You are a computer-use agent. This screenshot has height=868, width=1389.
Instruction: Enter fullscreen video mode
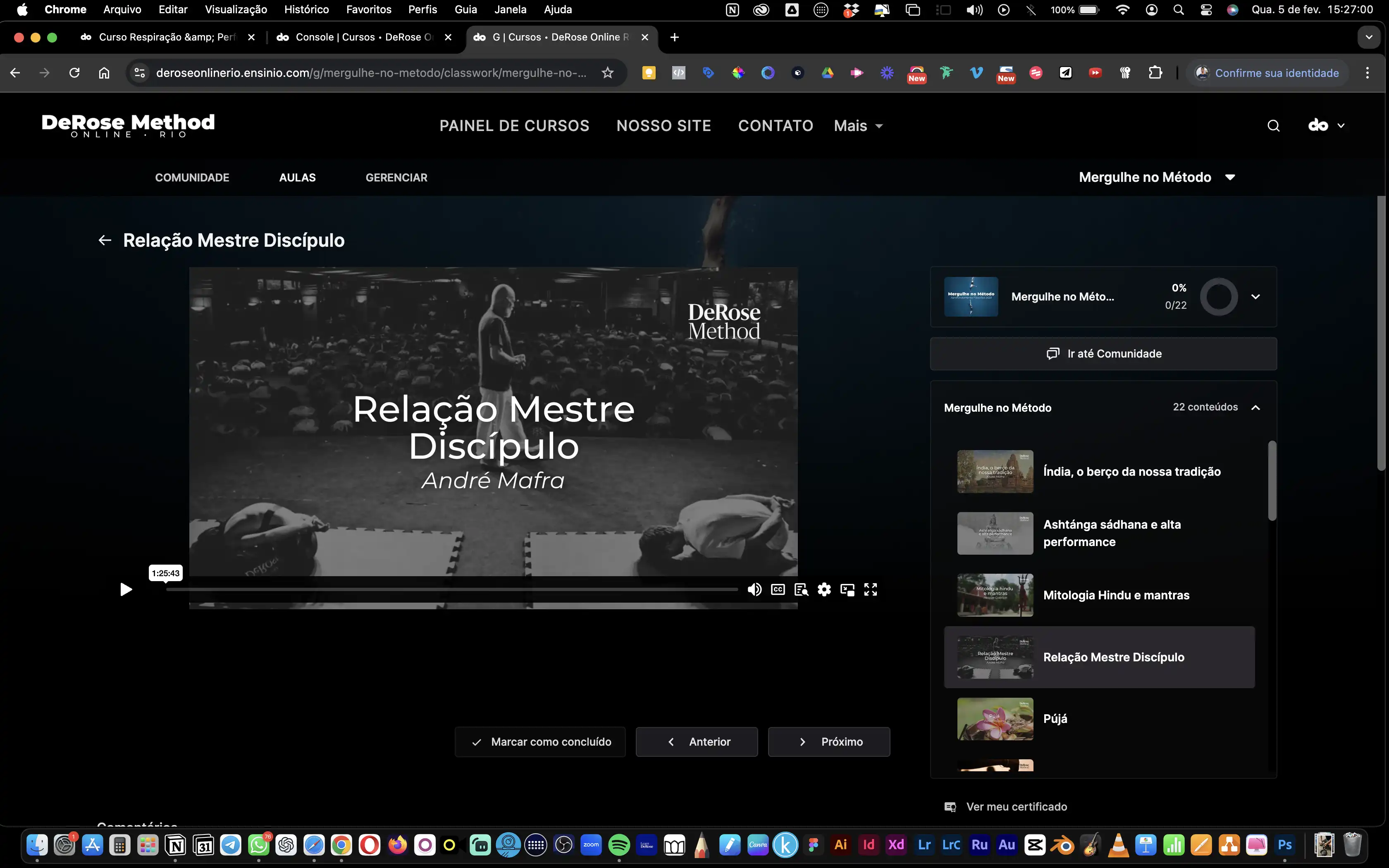(x=871, y=589)
